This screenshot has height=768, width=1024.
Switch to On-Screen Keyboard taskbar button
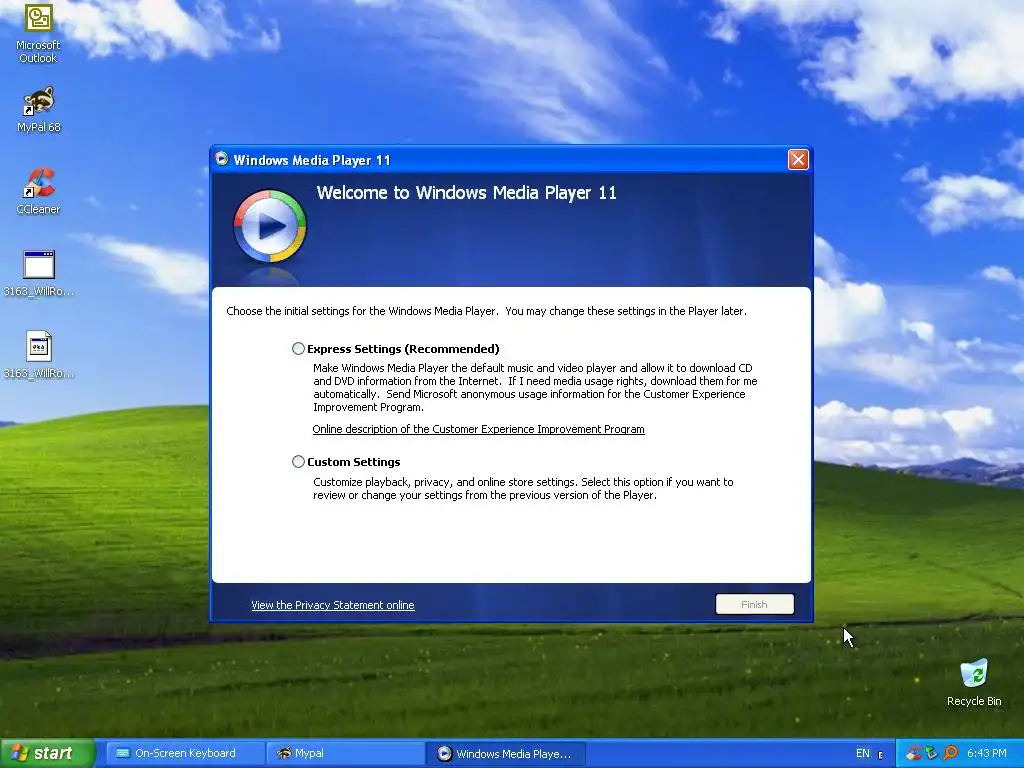(185, 753)
